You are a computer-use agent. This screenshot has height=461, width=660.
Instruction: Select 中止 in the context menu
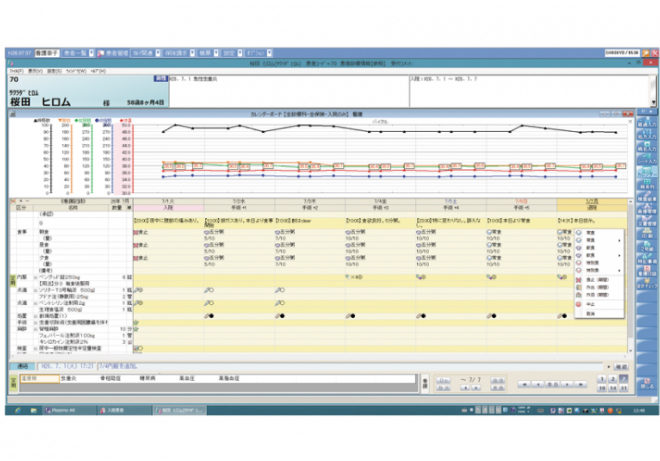[x=599, y=304]
